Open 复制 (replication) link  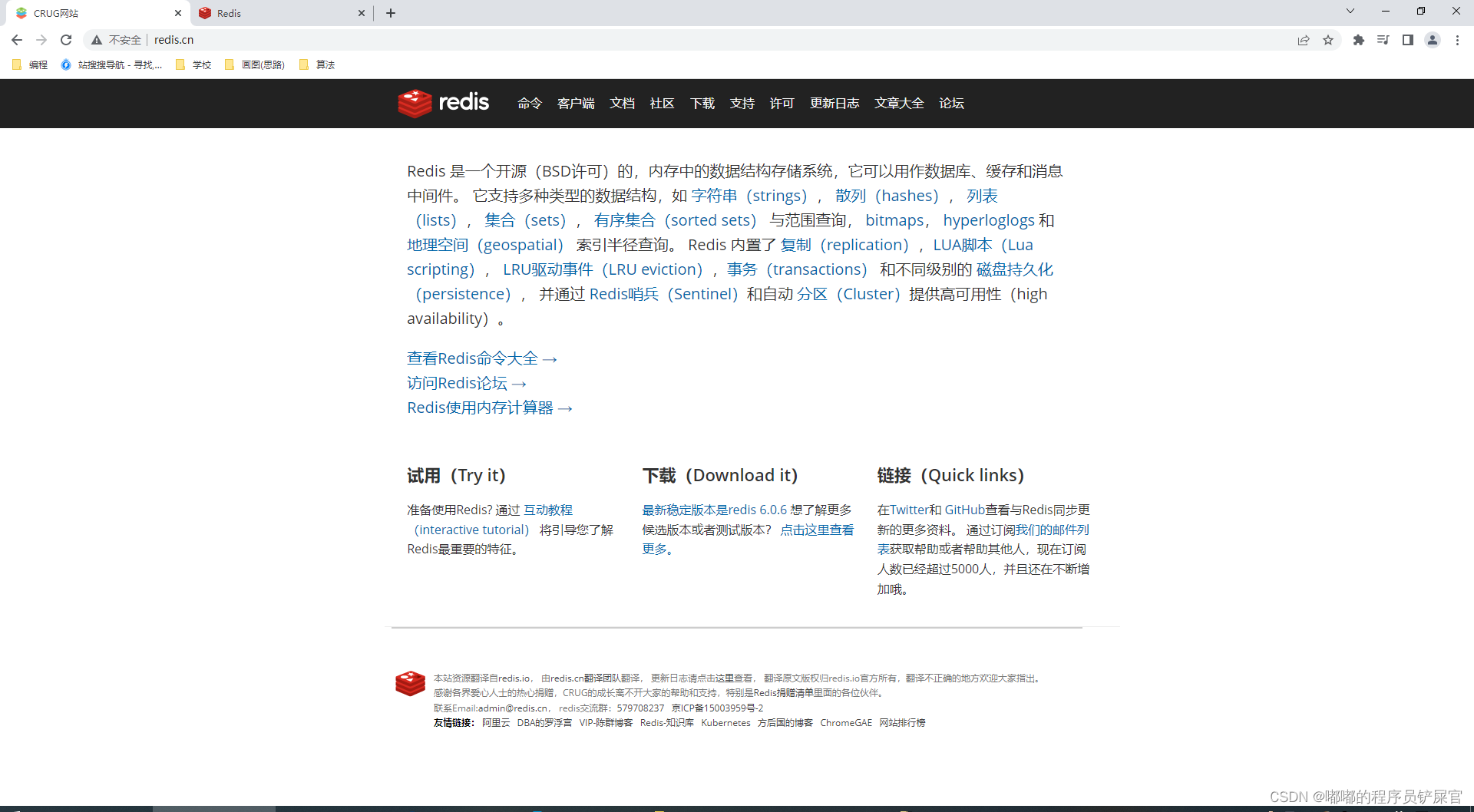click(x=844, y=245)
